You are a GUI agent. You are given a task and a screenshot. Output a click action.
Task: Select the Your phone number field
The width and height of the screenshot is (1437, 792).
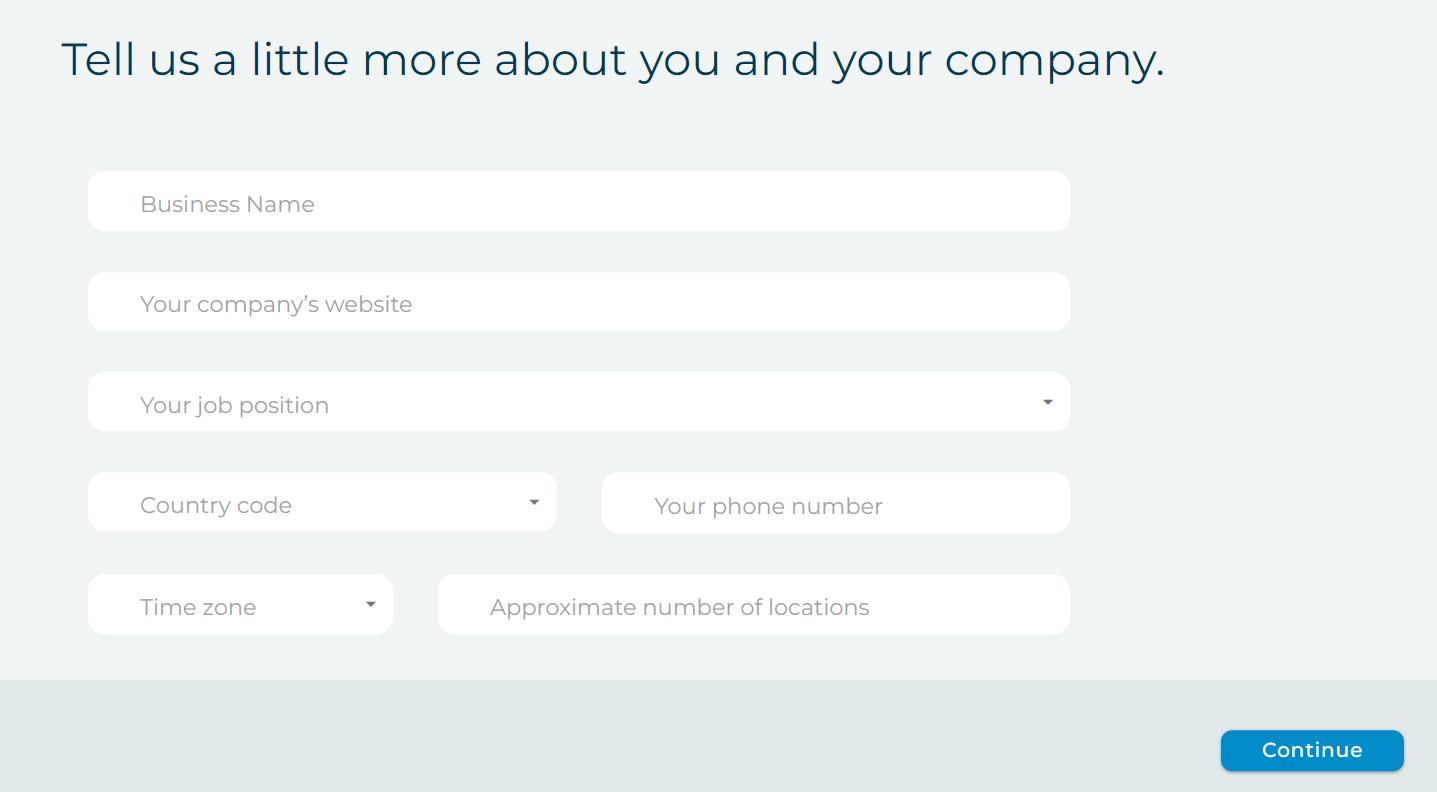click(836, 503)
